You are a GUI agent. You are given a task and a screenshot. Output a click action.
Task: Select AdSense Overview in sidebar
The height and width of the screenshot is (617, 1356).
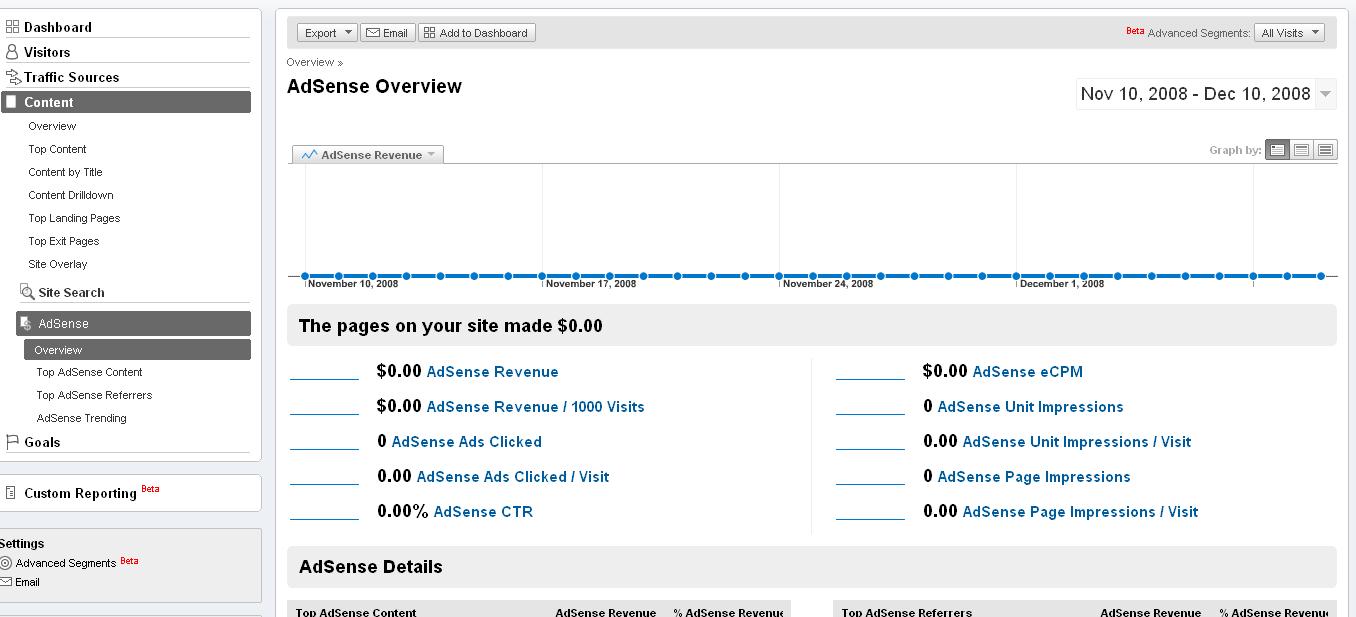(137, 350)
